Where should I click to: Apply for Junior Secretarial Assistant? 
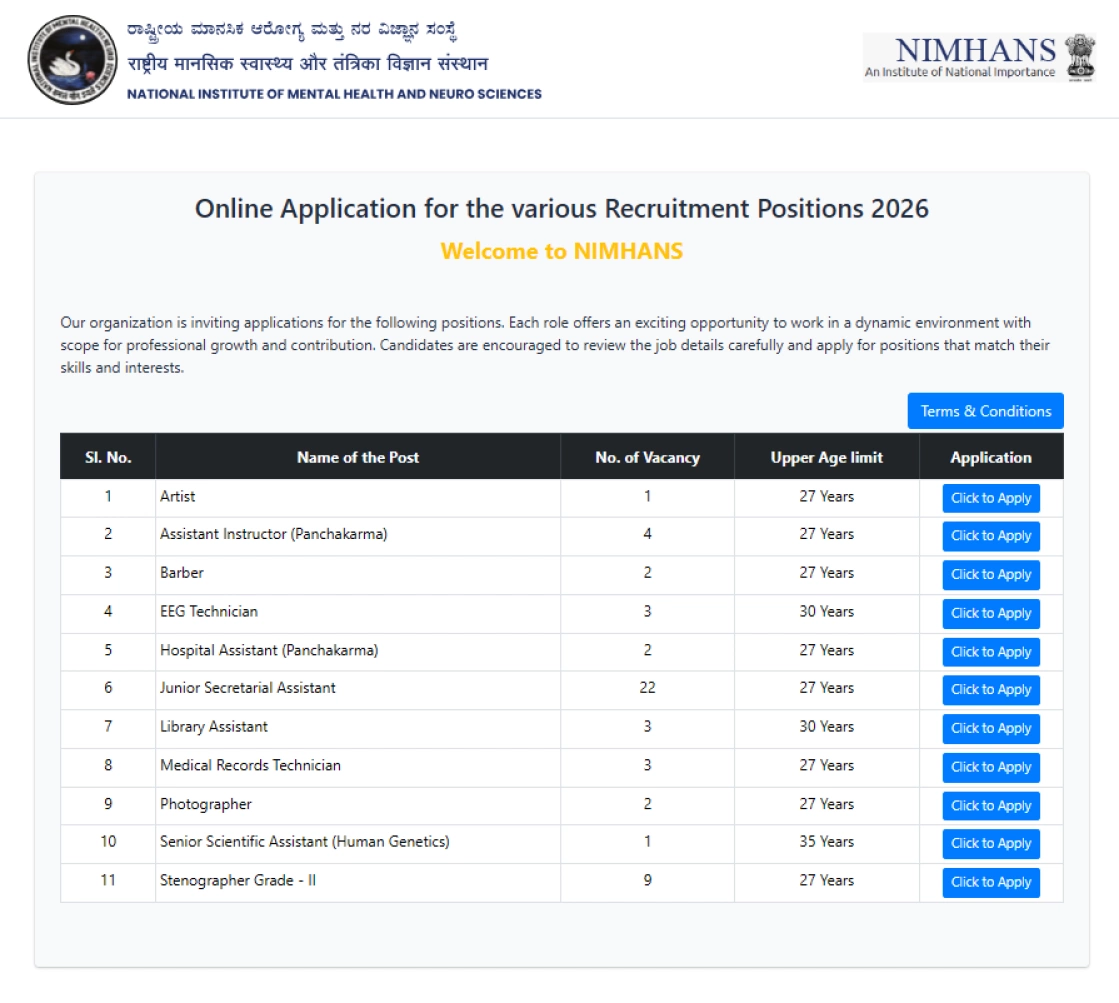point(990,690)
